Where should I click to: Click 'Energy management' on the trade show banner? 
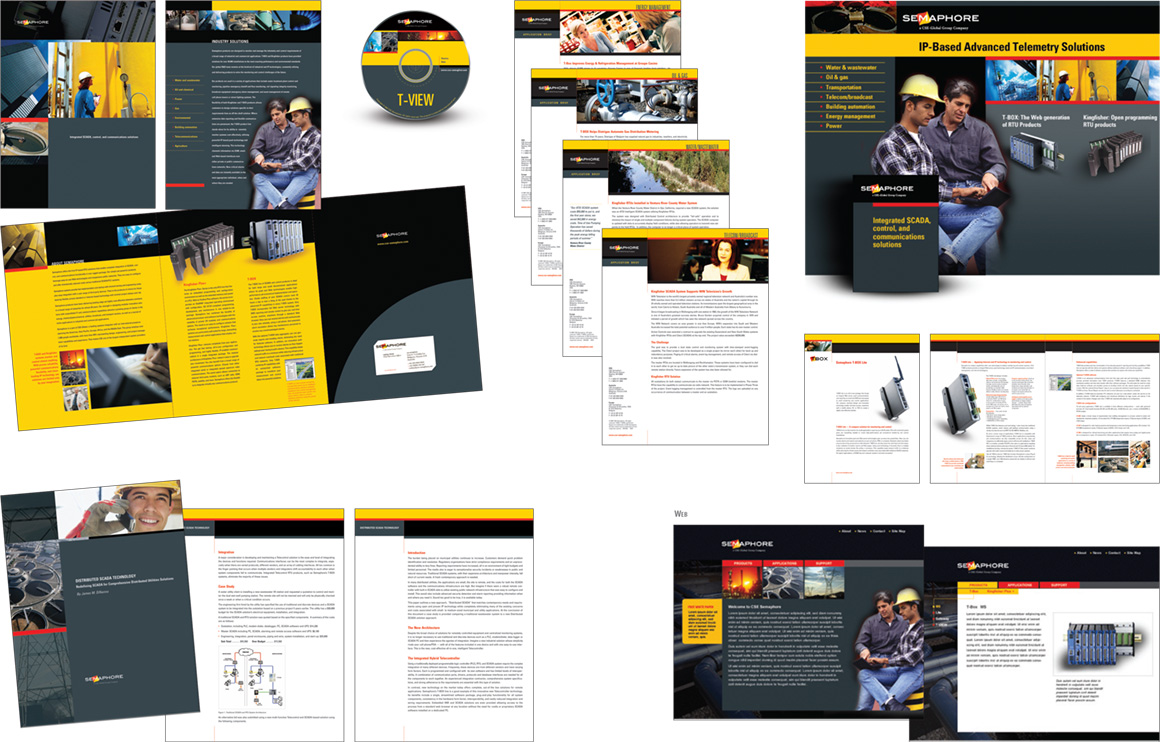click(850, 116)
